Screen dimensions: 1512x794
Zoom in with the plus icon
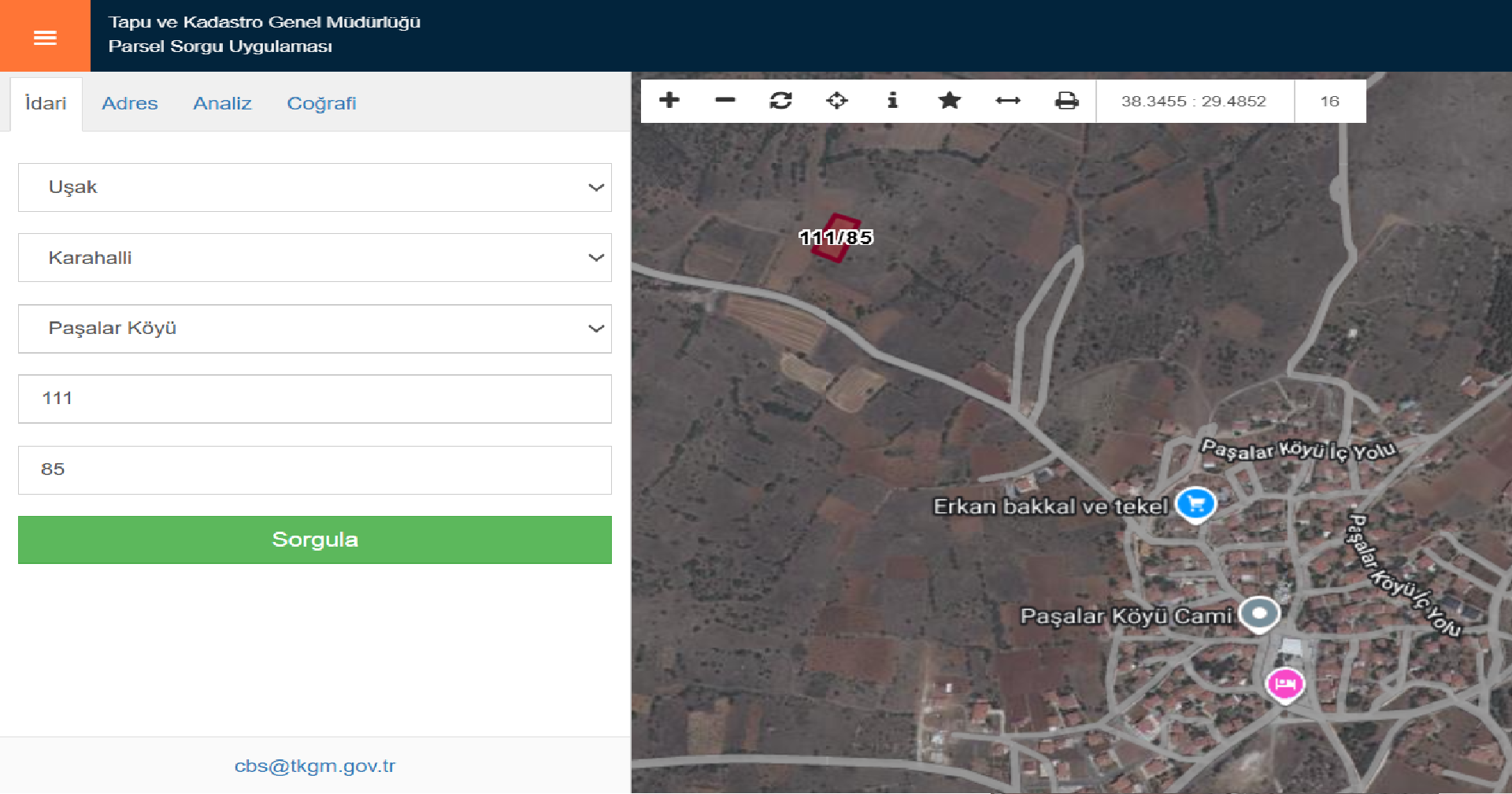[669, 100]
